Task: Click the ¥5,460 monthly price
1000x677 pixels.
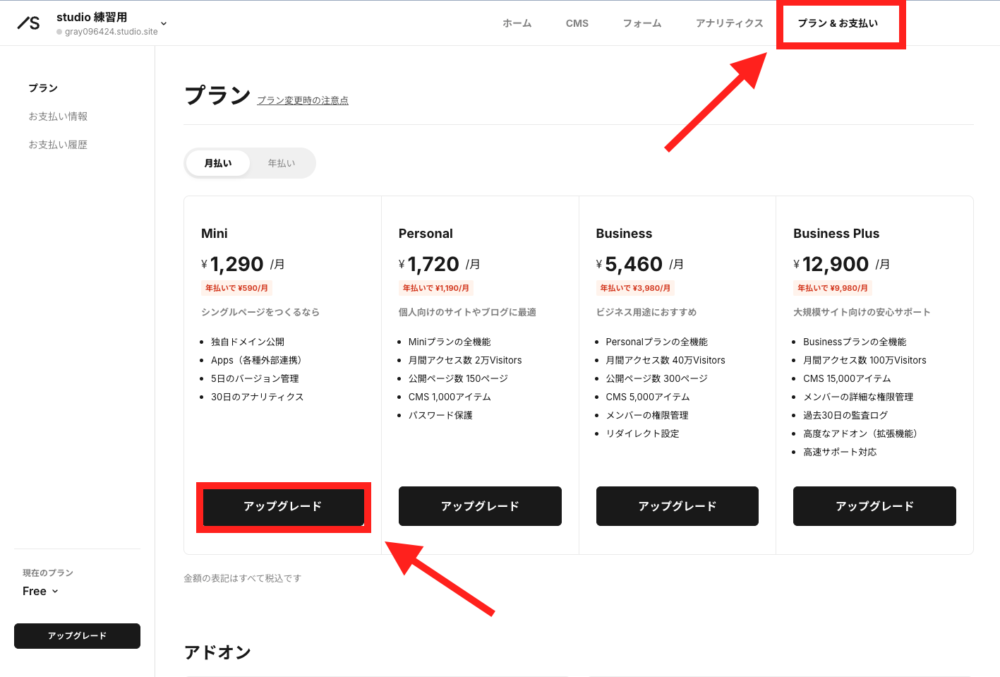Action: (640, 263)
